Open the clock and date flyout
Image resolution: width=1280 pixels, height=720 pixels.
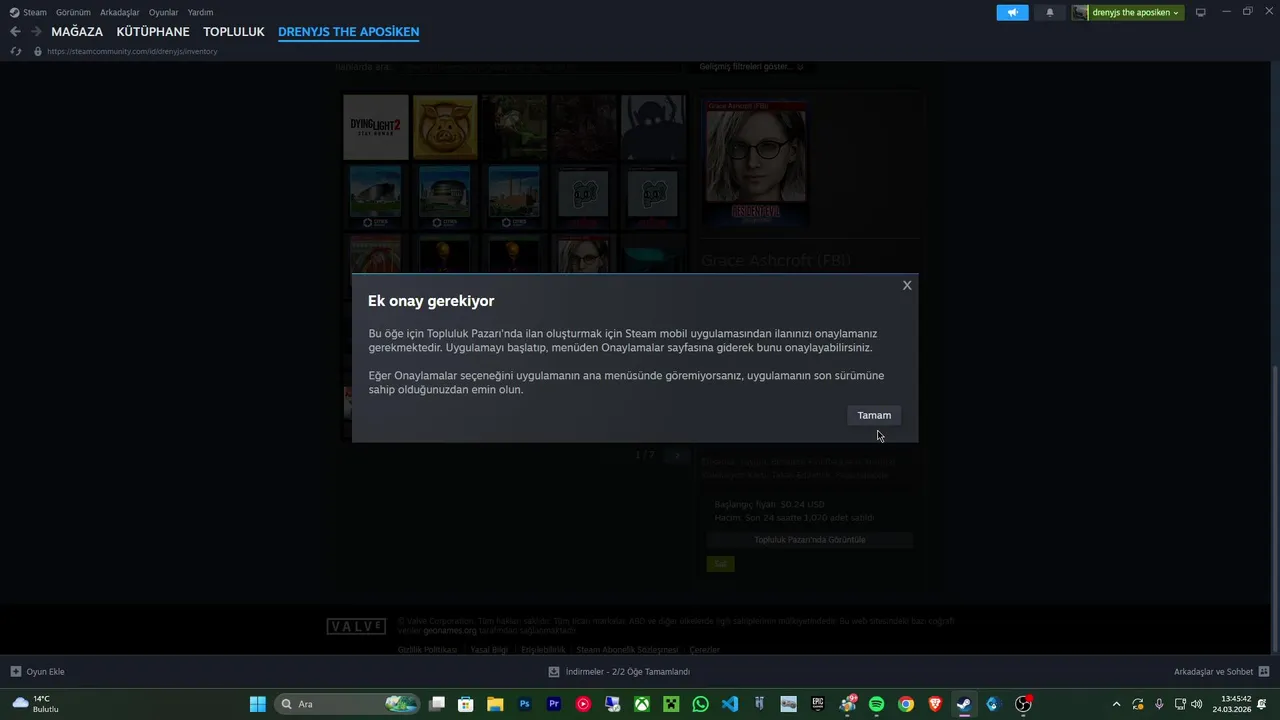[x=1231, y=704]
